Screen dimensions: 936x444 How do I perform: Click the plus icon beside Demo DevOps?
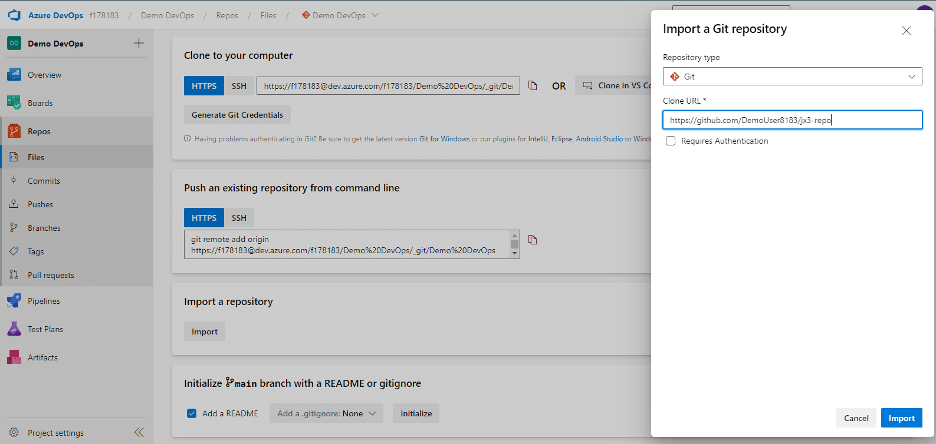(138, 43)
